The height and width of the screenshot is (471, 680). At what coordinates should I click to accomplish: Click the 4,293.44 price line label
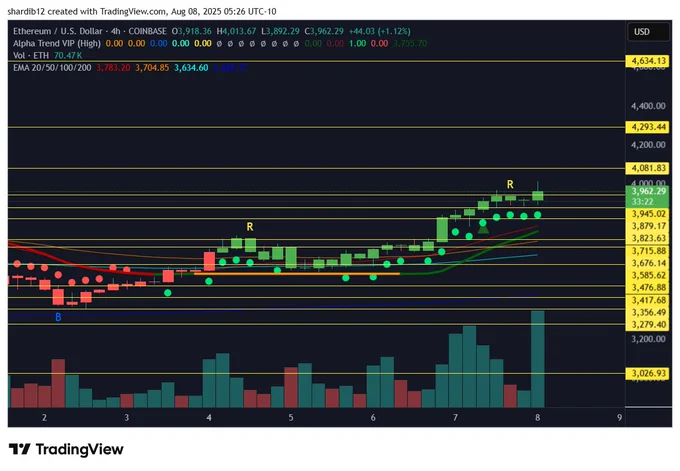tap(648, 127)
